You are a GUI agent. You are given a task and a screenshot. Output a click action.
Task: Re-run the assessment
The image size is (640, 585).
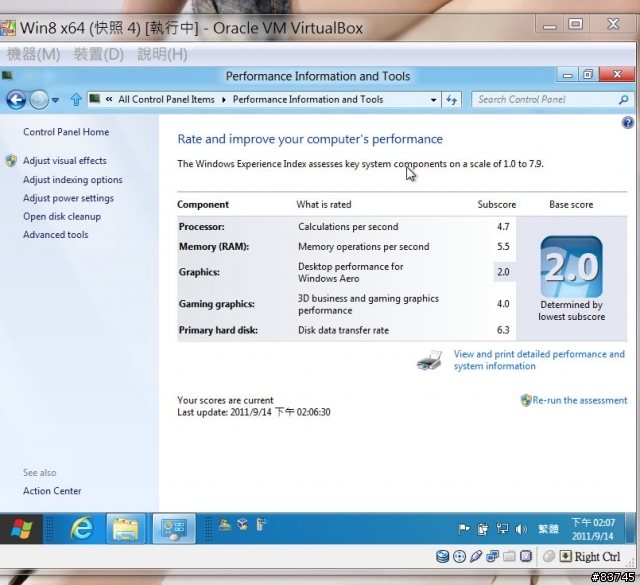[580, 400]
